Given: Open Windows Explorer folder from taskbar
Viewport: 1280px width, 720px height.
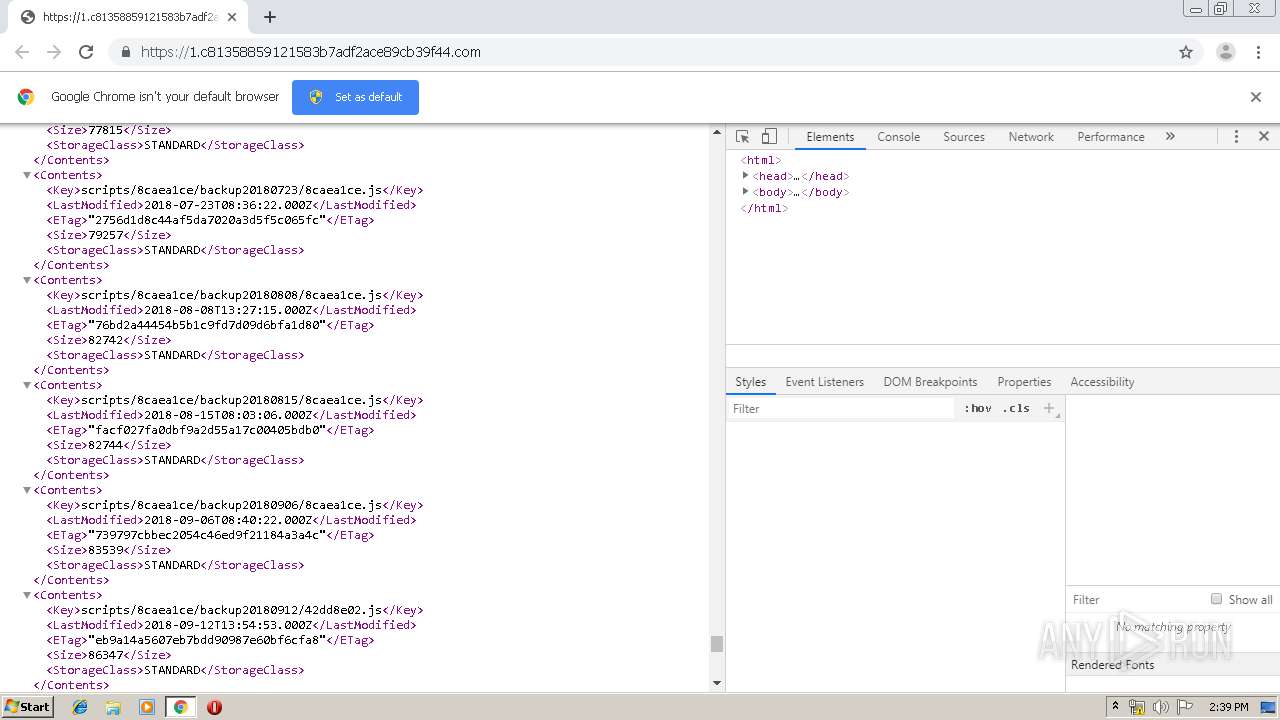Looking at the screenshot, I should click(113, 707).
